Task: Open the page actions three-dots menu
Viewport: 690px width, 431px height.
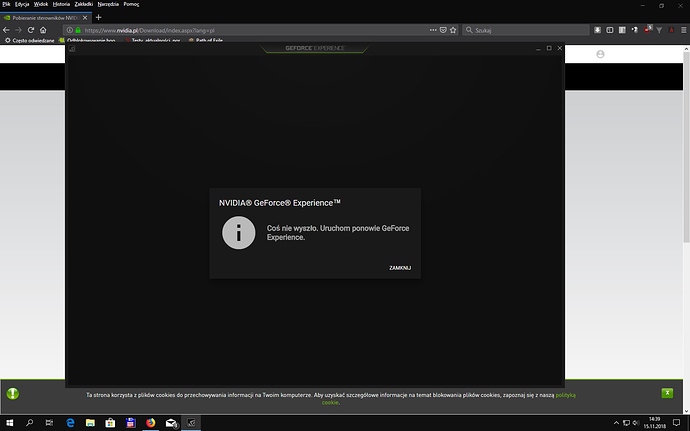Action: (x=433, y=30)
